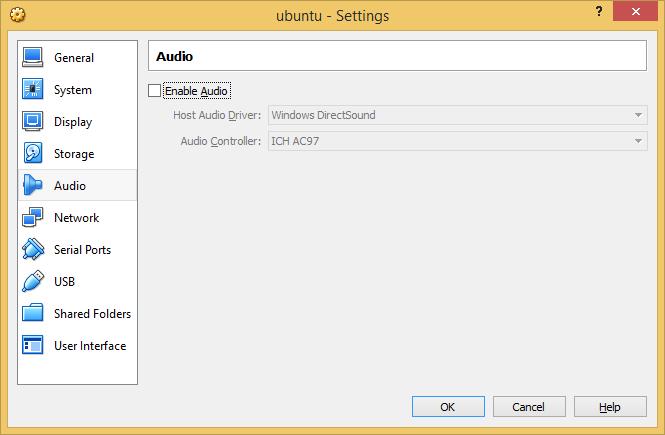This screenshot has width=665, height=435.
Task: Select the Storage disk icon
Action: click(33, 153)
